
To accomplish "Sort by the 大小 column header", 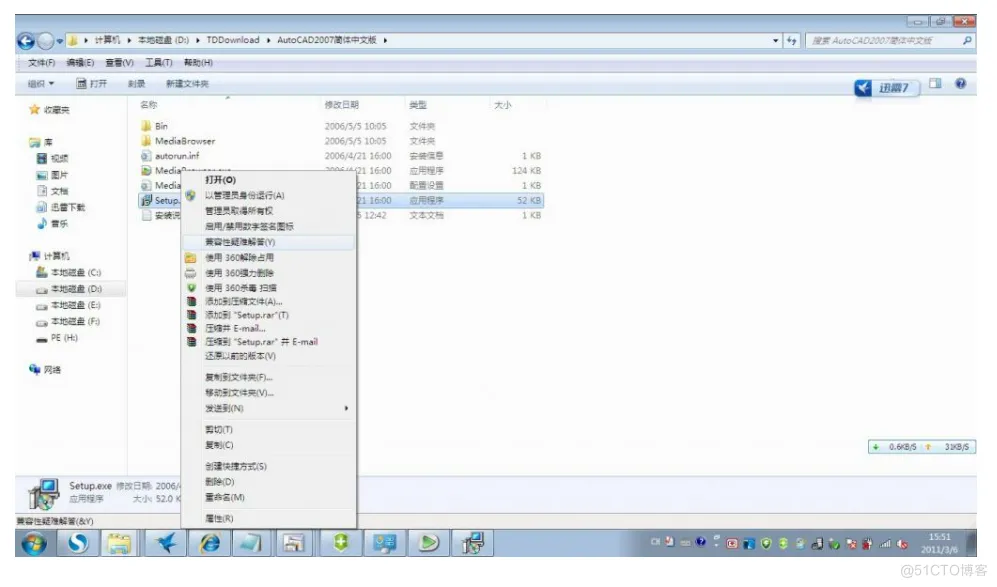I will (502, 104).
